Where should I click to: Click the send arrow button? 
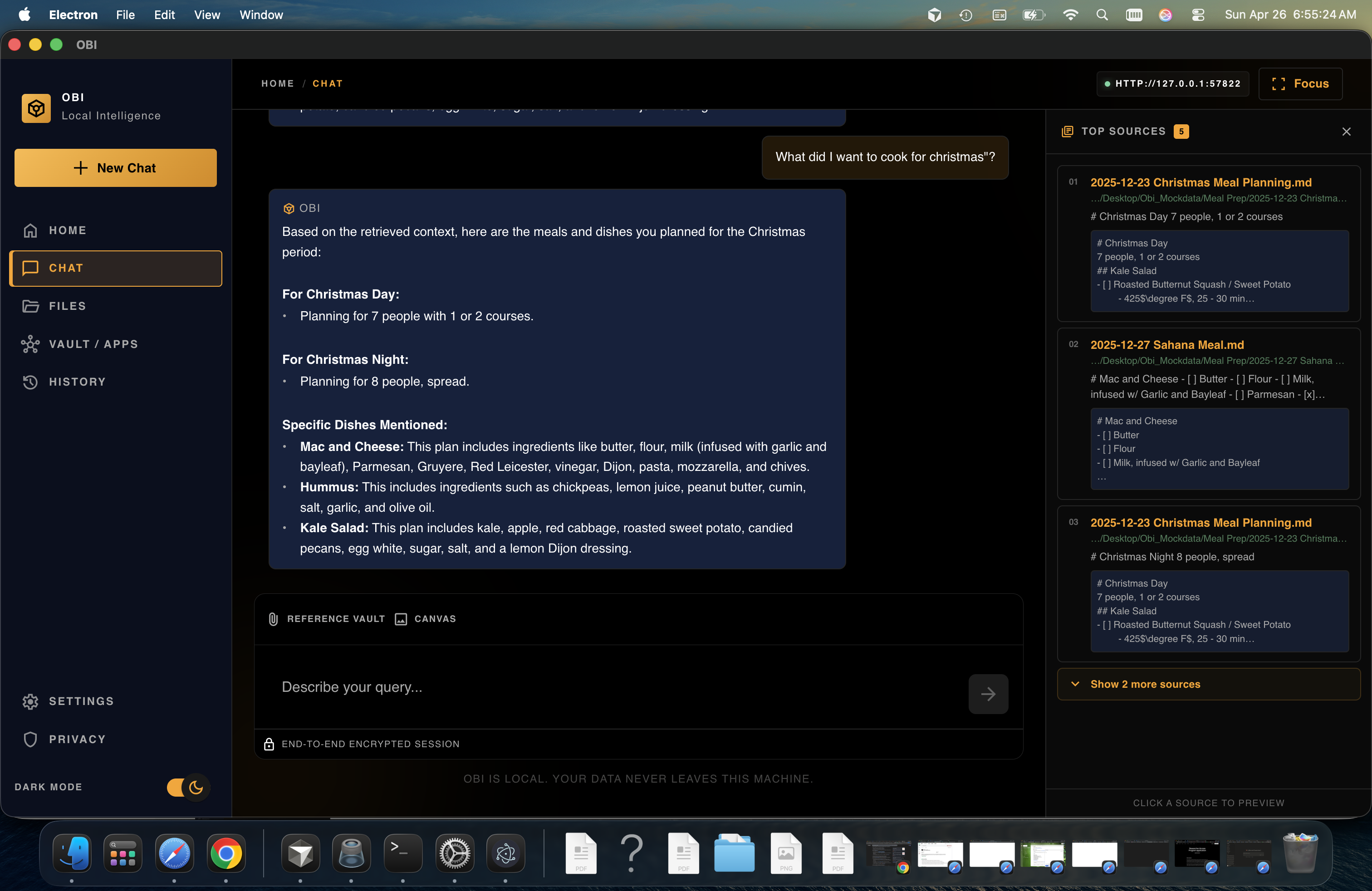coord(988,694)
